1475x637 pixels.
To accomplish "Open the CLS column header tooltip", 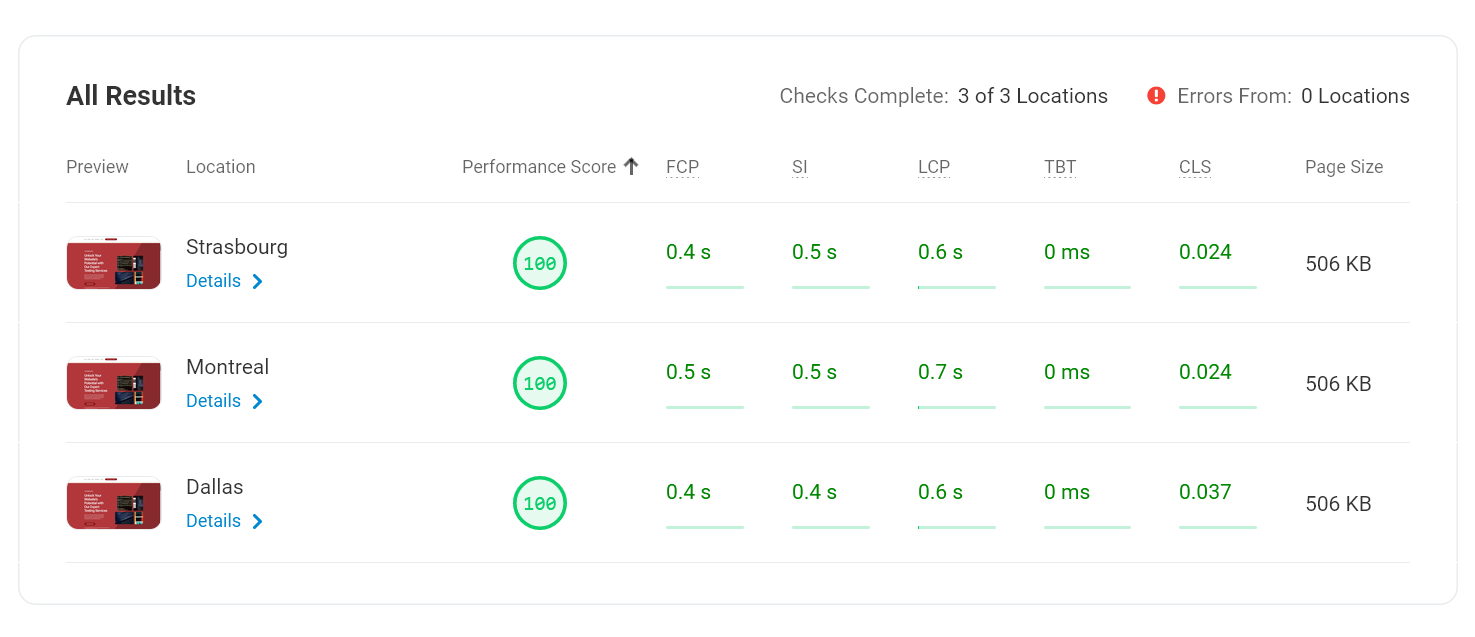I will point(1195,167).
